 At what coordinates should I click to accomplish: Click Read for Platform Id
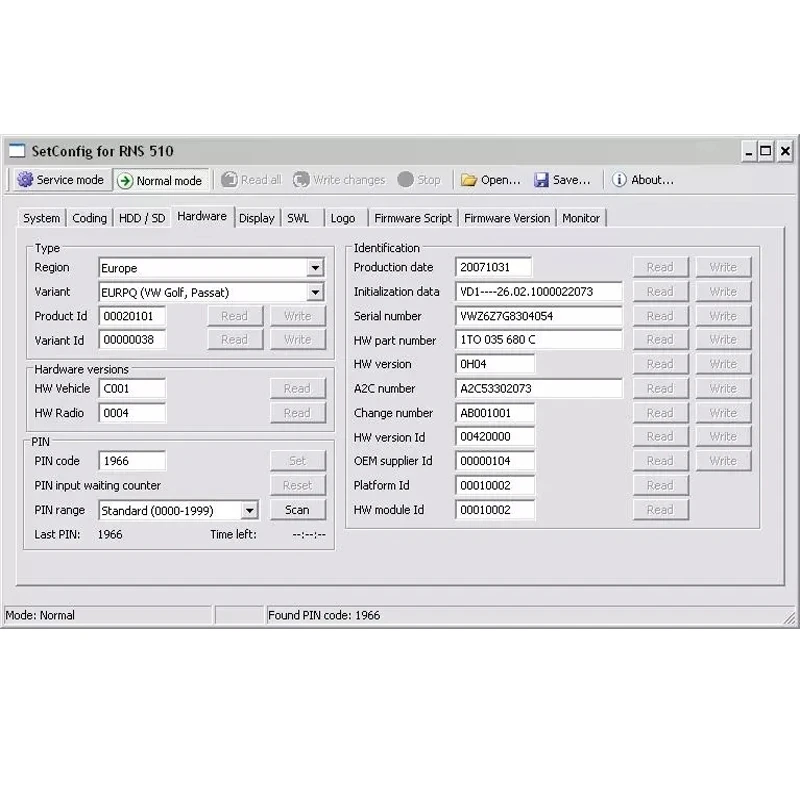(x=660, y=485)
